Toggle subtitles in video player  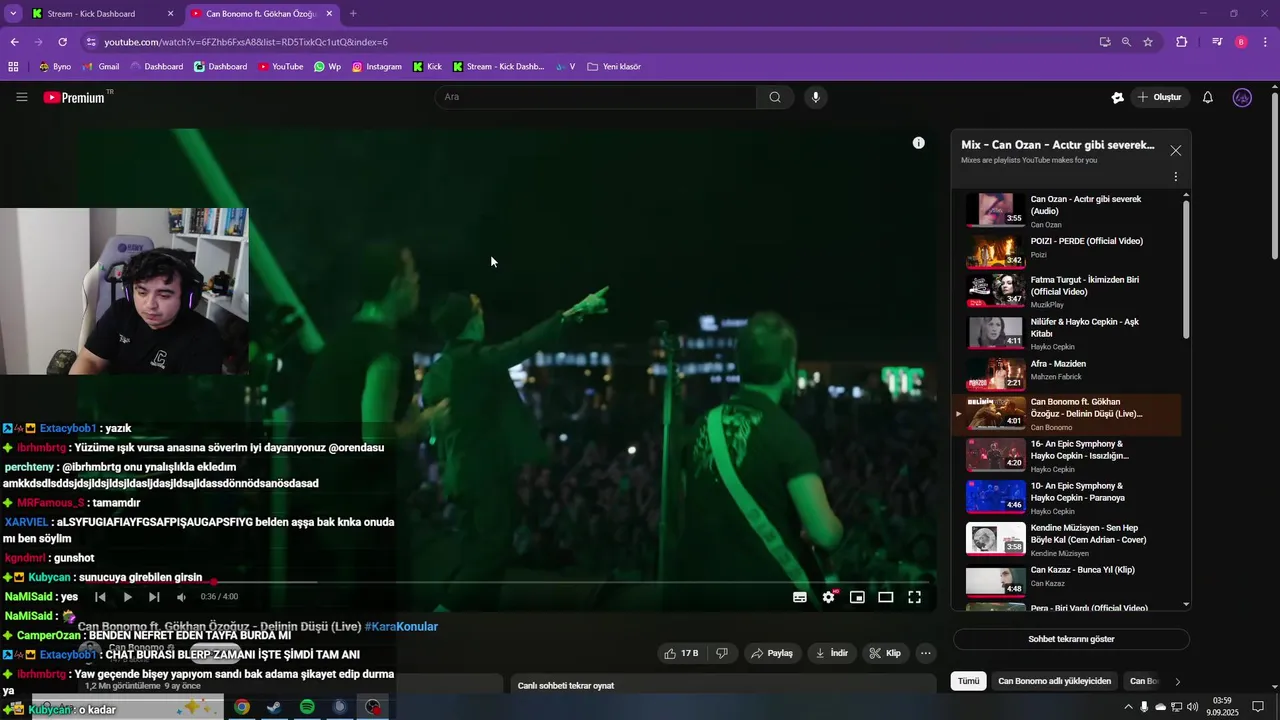(800, 597)
